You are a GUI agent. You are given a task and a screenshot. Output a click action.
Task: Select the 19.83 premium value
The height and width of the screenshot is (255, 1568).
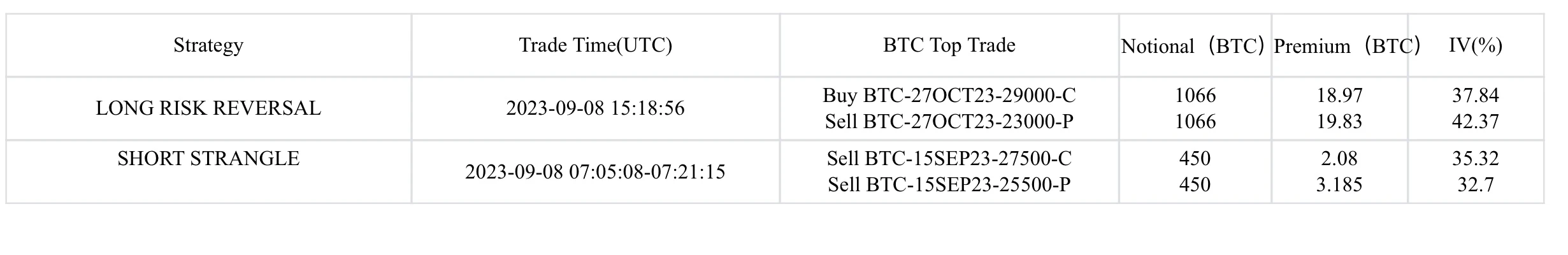click(1339, 121)
